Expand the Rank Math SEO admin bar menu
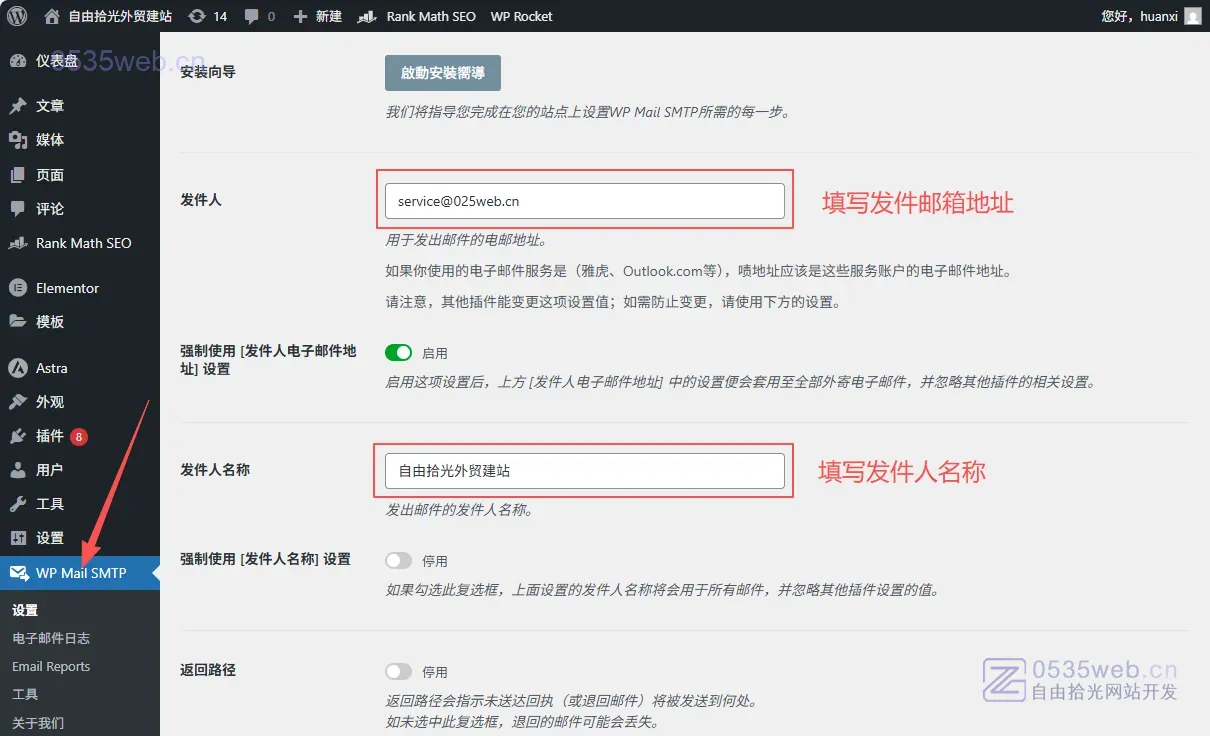 pyautogui.click(x=418, y=16)
